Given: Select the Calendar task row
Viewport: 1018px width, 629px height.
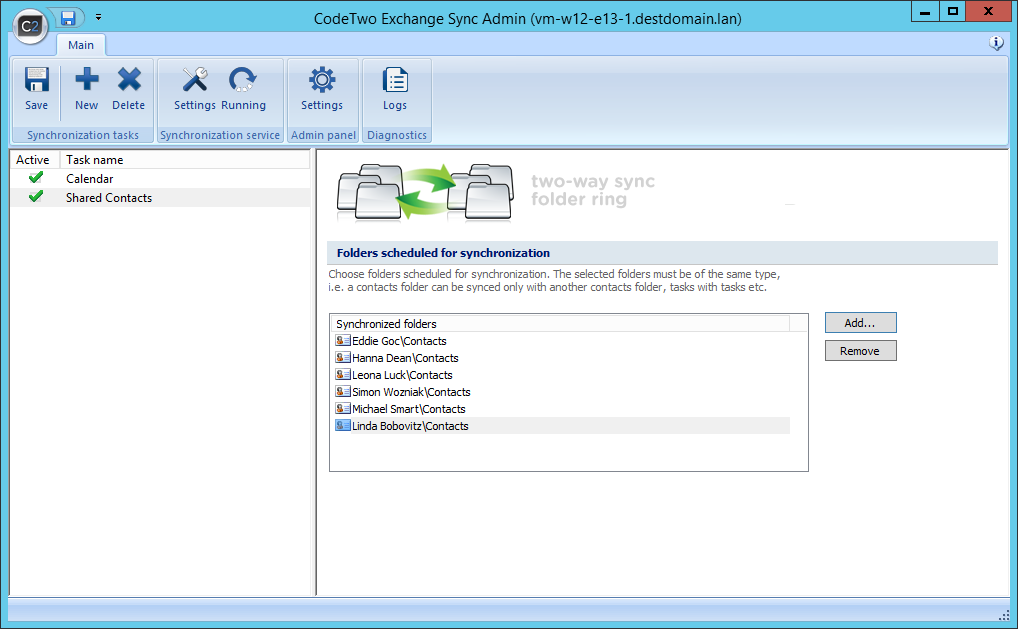Looking at the screenshot, I should (x=160, y=179).
